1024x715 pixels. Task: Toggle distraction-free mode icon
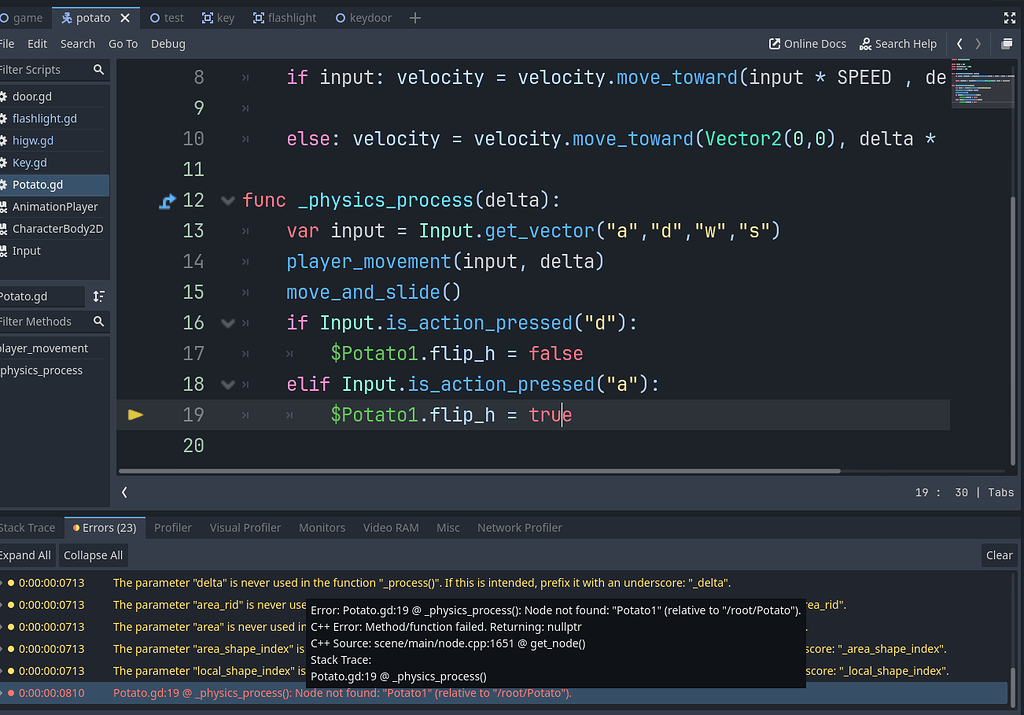tap(1007, 16)
